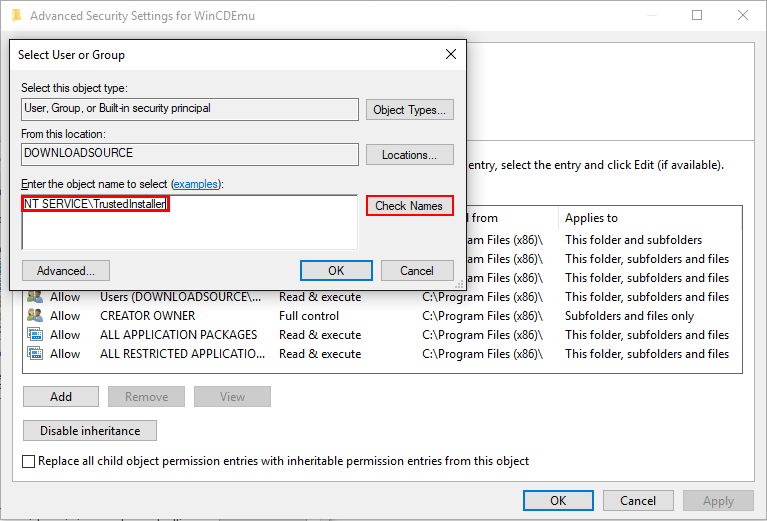Click the ALL RESTRICTED APPLICATIO... package icon
The image size is (767, 521).
35,354
